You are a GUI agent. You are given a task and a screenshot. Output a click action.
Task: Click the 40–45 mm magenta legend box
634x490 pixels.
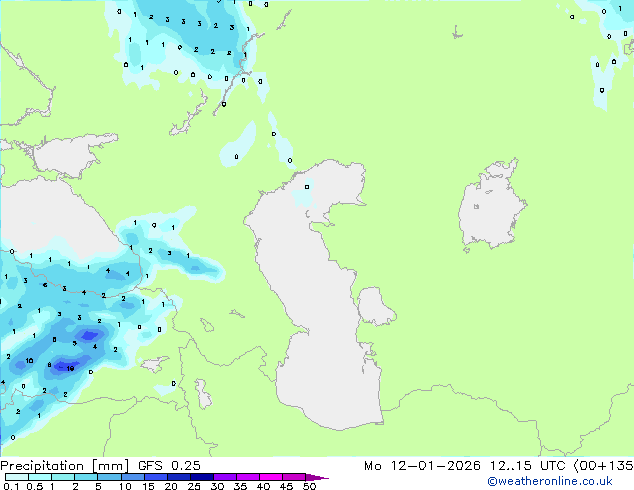(271, 477)
